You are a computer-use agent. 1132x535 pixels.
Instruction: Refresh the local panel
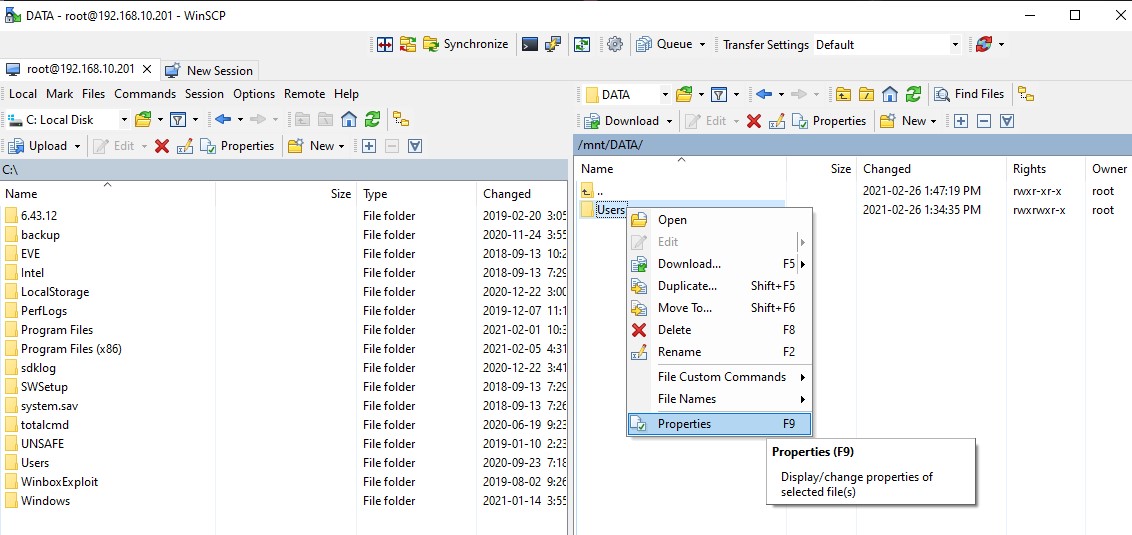tap(373, 120)
